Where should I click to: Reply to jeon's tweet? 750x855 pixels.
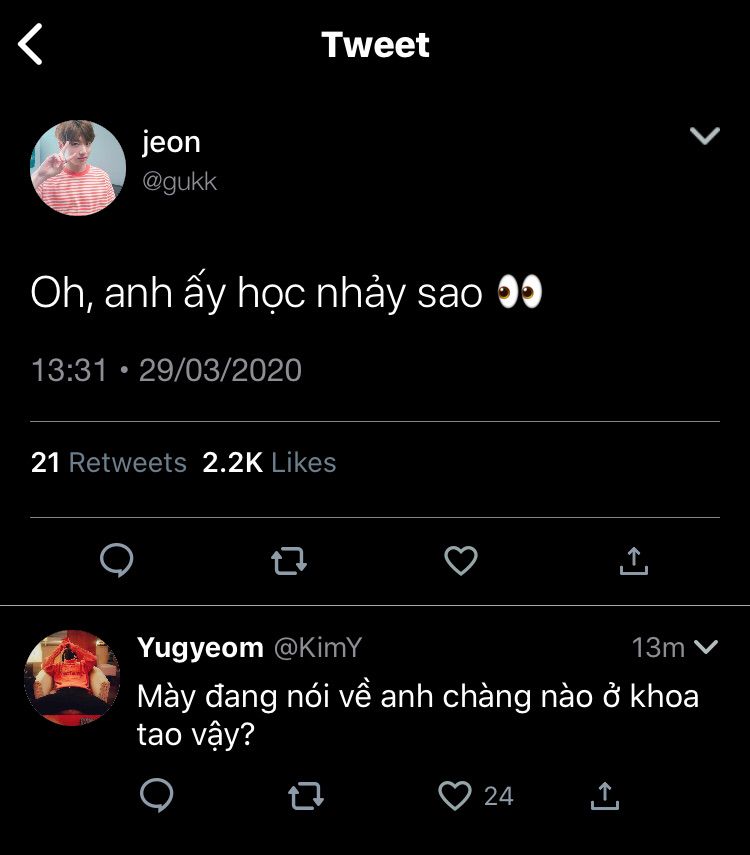pyautogui.click(x=117, y=560)
